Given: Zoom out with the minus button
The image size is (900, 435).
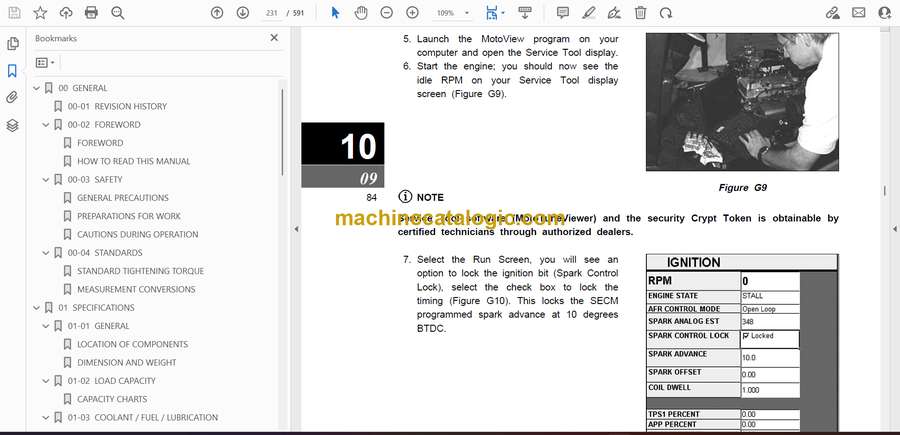Looking at the screenshot, I should coord(387,13).
